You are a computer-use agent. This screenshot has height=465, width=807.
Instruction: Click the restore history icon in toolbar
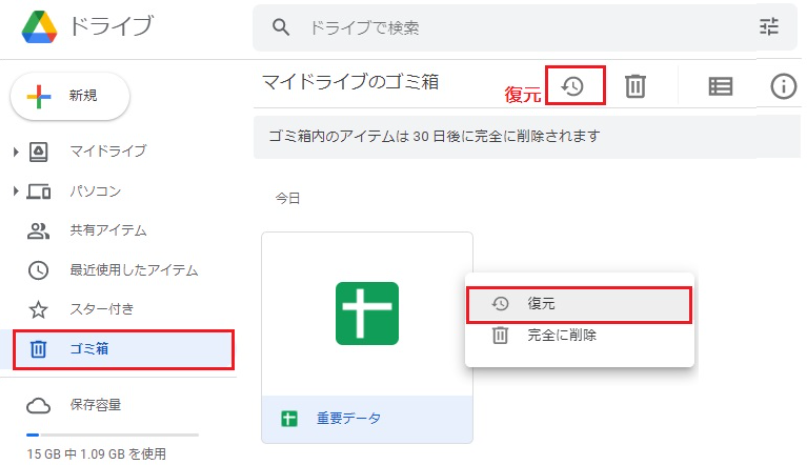tap(573, 86)
